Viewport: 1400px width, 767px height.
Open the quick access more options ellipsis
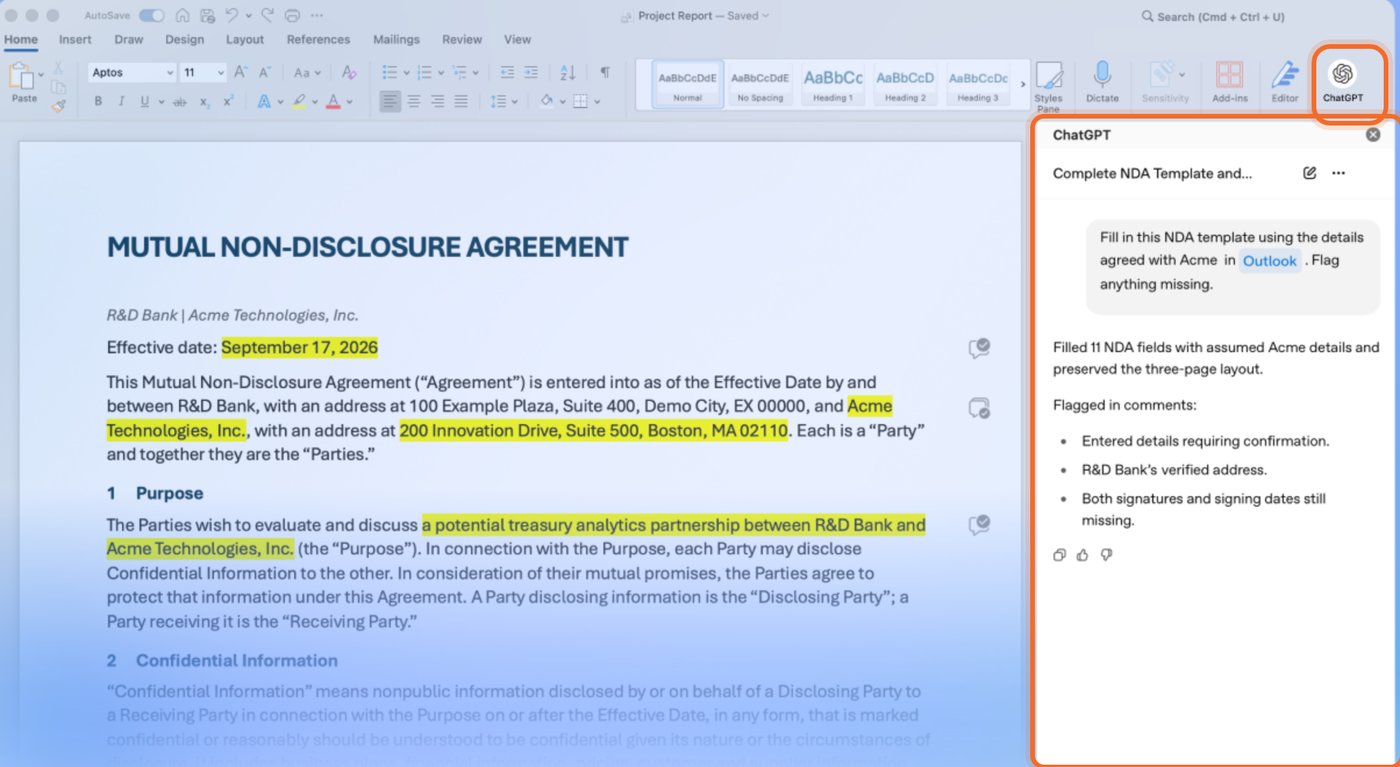coord(317,16)
